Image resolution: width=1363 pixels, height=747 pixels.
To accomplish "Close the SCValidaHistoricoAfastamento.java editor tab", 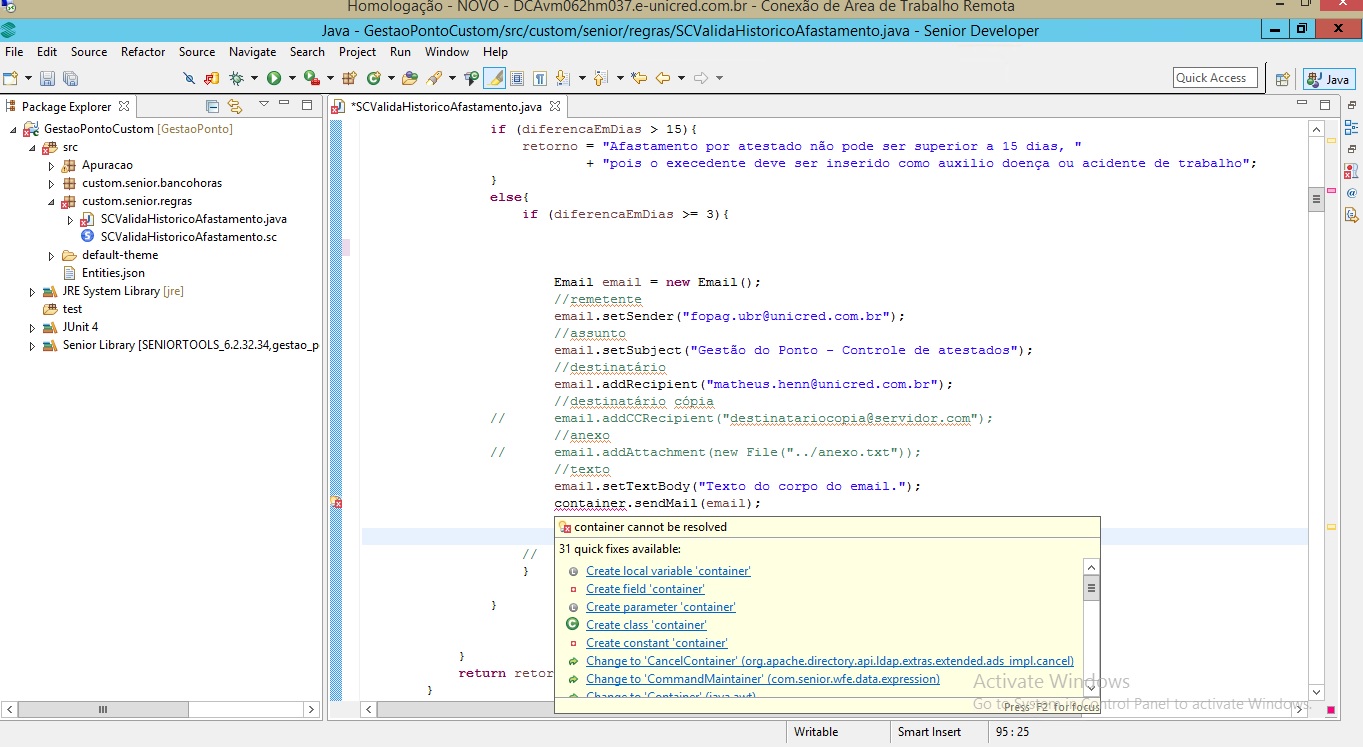I will 556,106.
